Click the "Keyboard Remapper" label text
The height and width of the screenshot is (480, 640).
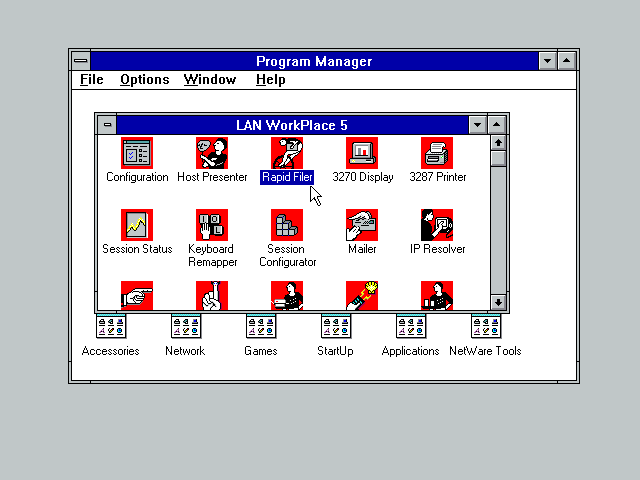point(212,255)
